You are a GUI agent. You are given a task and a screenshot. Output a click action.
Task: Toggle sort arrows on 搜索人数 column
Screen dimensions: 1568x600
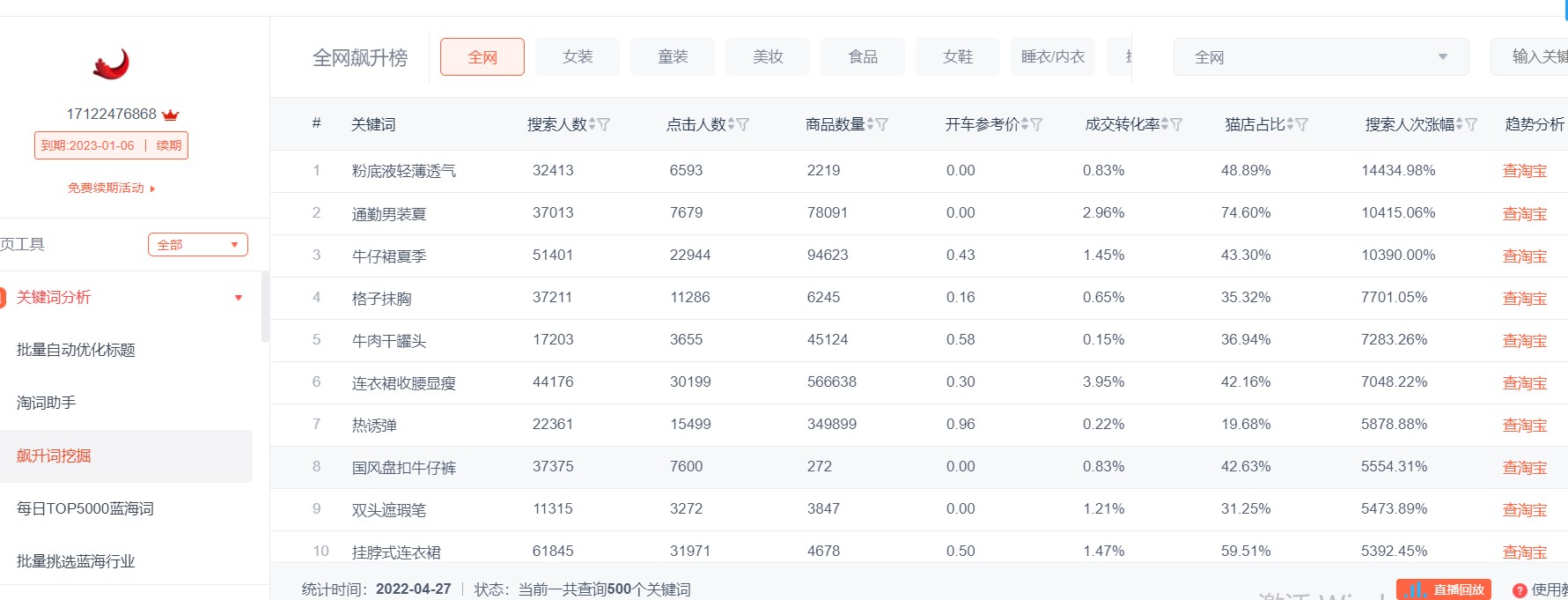pyautogui.click(x=593, y=125)
